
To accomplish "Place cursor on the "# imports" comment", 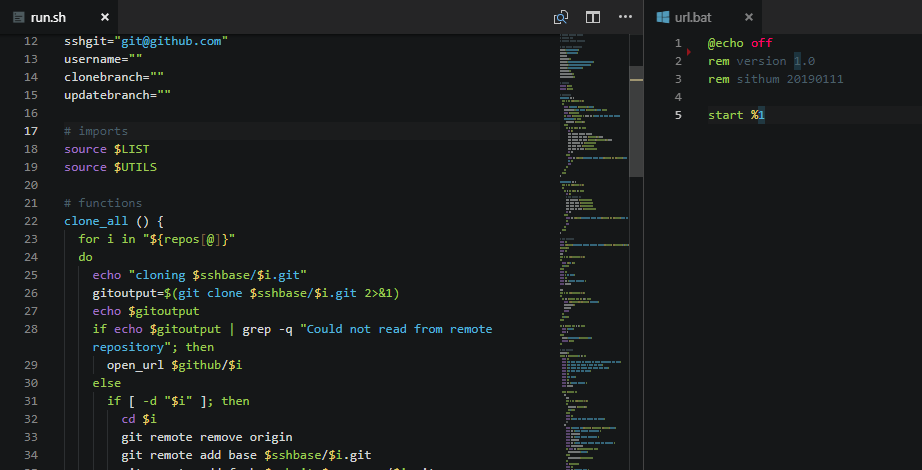I will (x=96, y=131).
